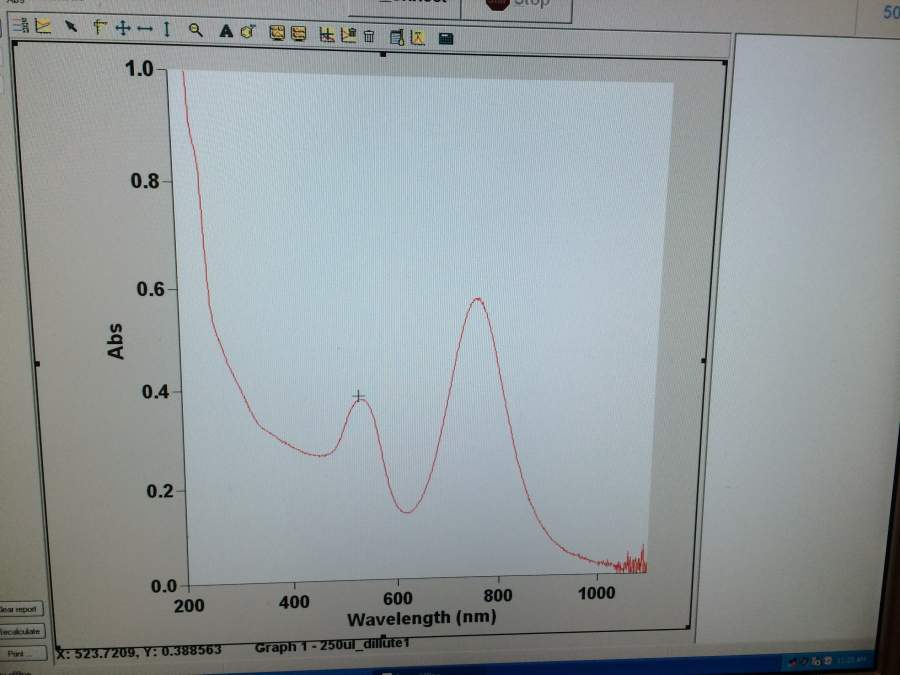Click the 800 tick label on the wavelength axis
900x675 pixels.
click(x=497, y=595)
